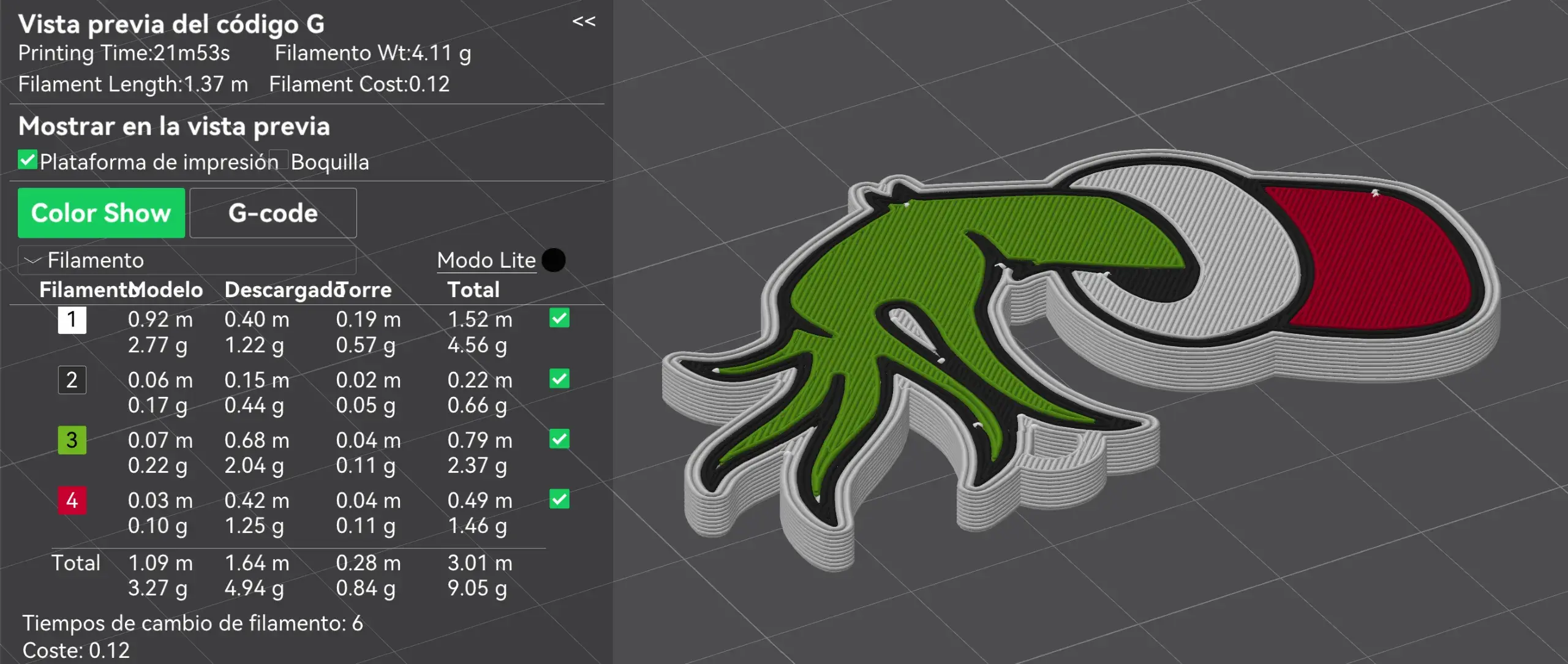Click the Filament Cost:0.12 text
The width and height of the screenshot is (1568, 664).
click(360, 84)
